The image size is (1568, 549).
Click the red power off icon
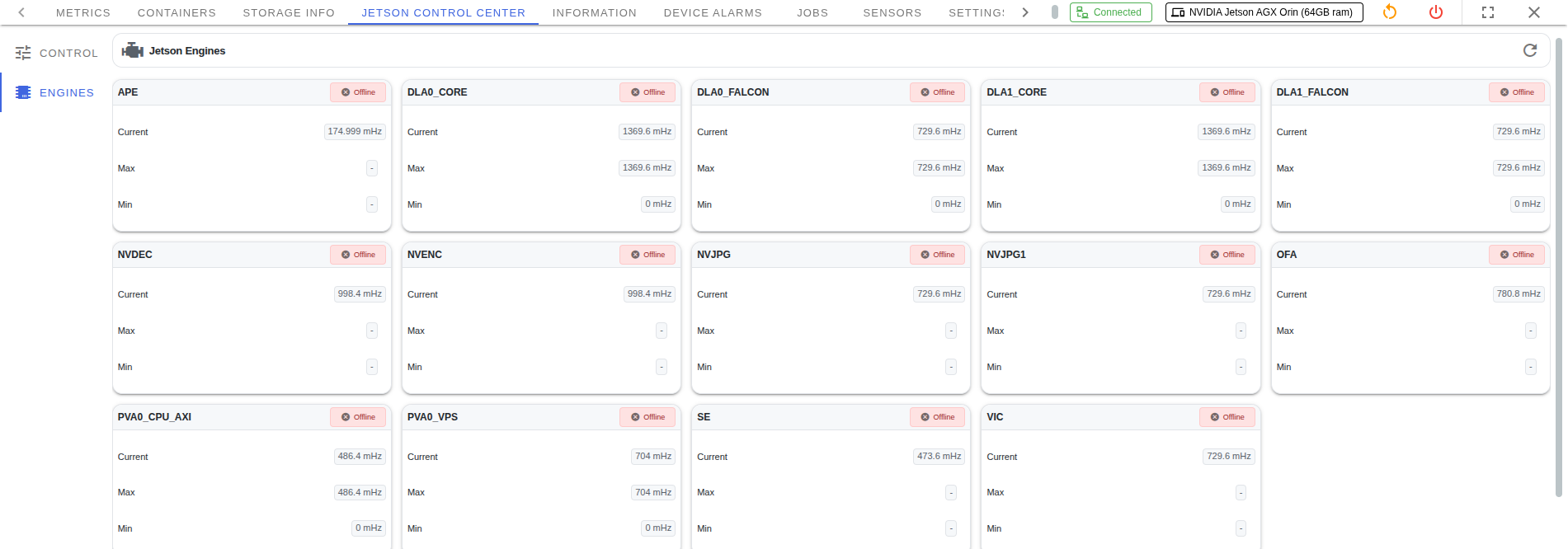pos(1436,12)
